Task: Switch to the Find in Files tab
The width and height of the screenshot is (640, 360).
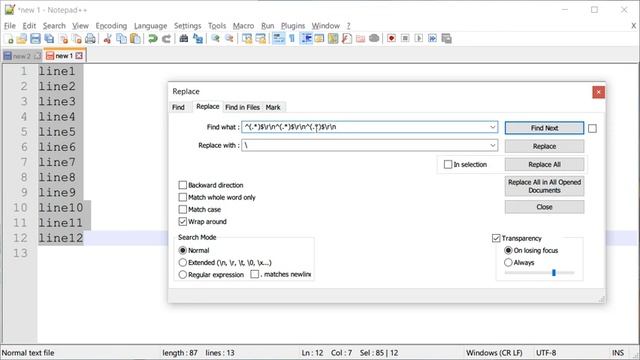Action: [x=242, y=107]
